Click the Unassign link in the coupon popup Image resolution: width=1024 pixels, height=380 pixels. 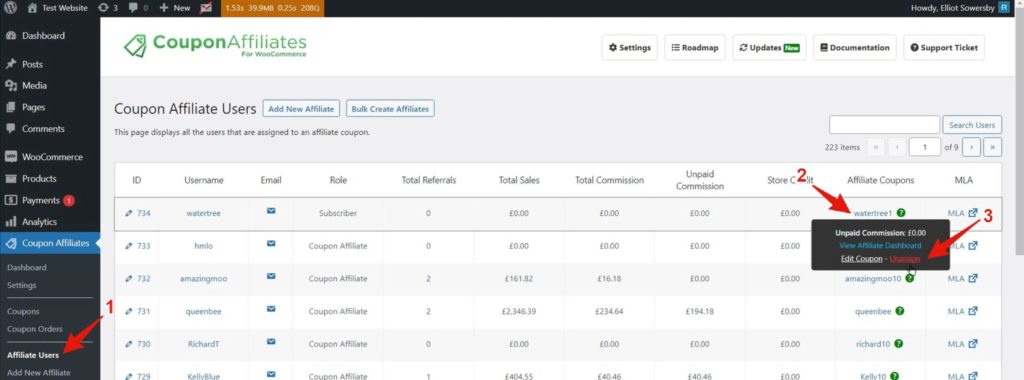(x=904, y=259)
